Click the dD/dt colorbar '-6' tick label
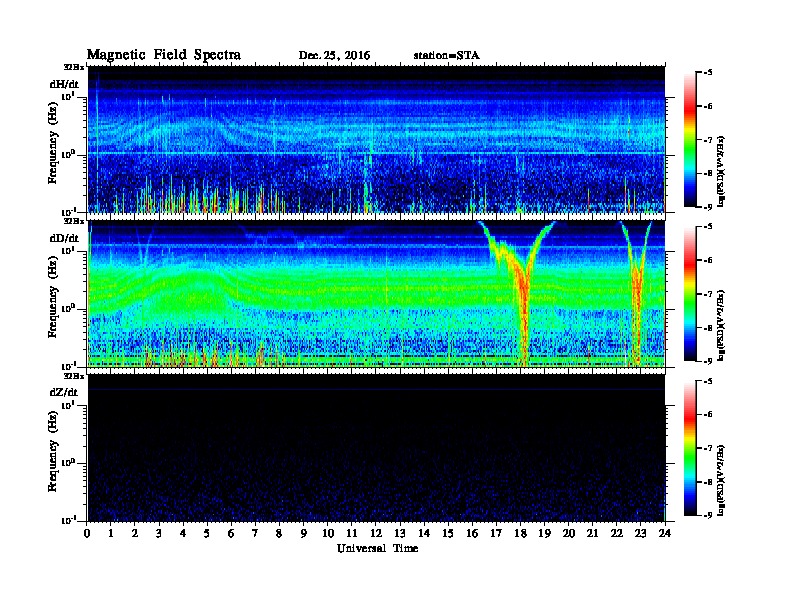The width and height of the screenshot is (792, 612). (707, 260)
